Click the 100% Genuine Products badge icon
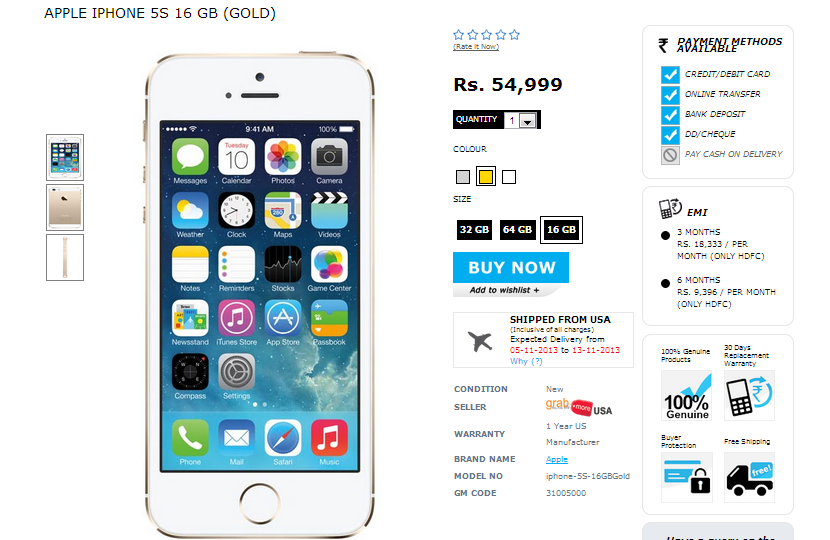Viewport: 830px width, 540px height. [x=687, y=395]
